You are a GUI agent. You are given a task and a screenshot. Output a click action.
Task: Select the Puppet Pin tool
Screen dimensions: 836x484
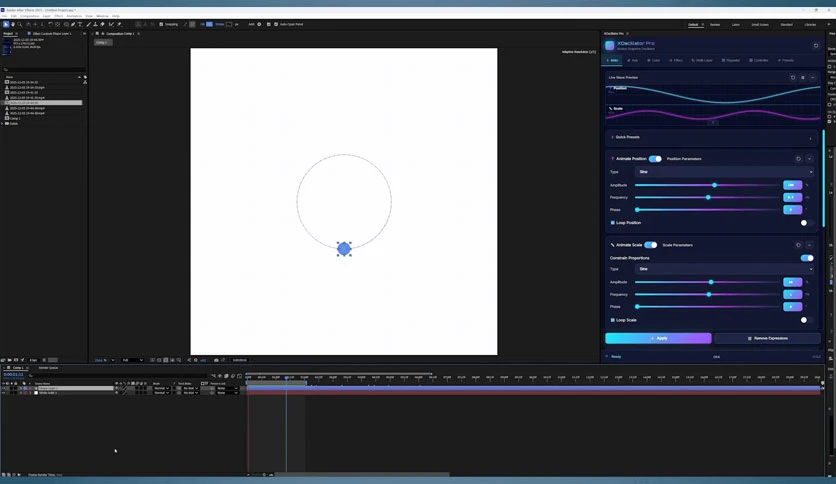click(x=119, y=24)
